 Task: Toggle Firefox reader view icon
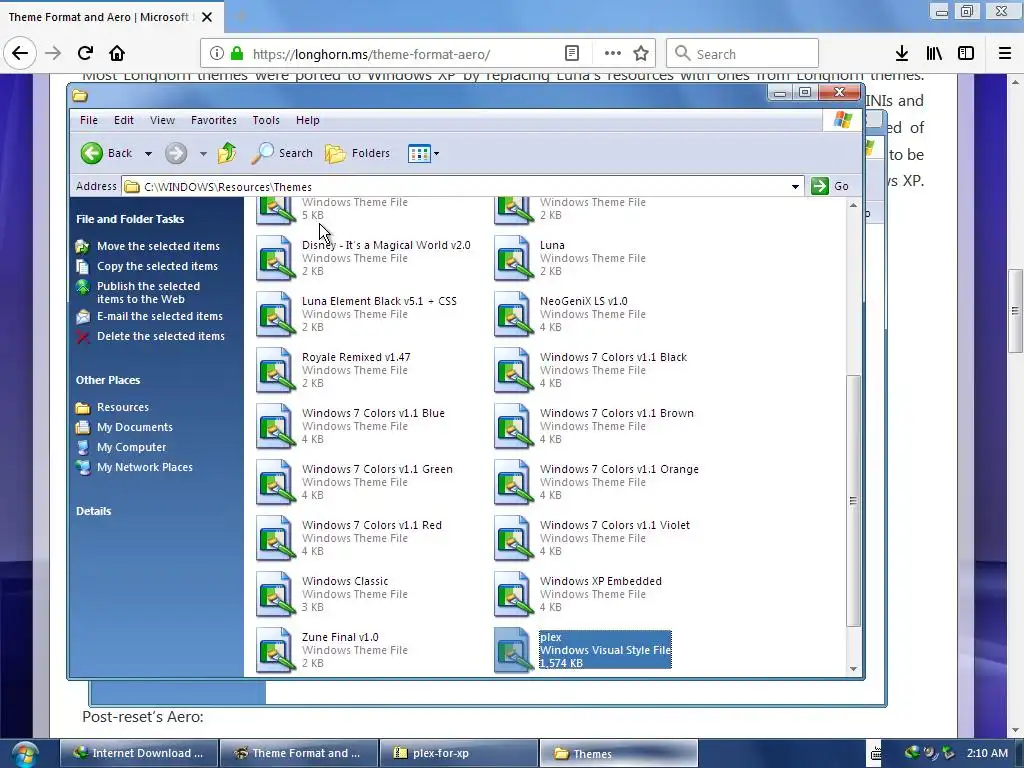coord(572,54)
